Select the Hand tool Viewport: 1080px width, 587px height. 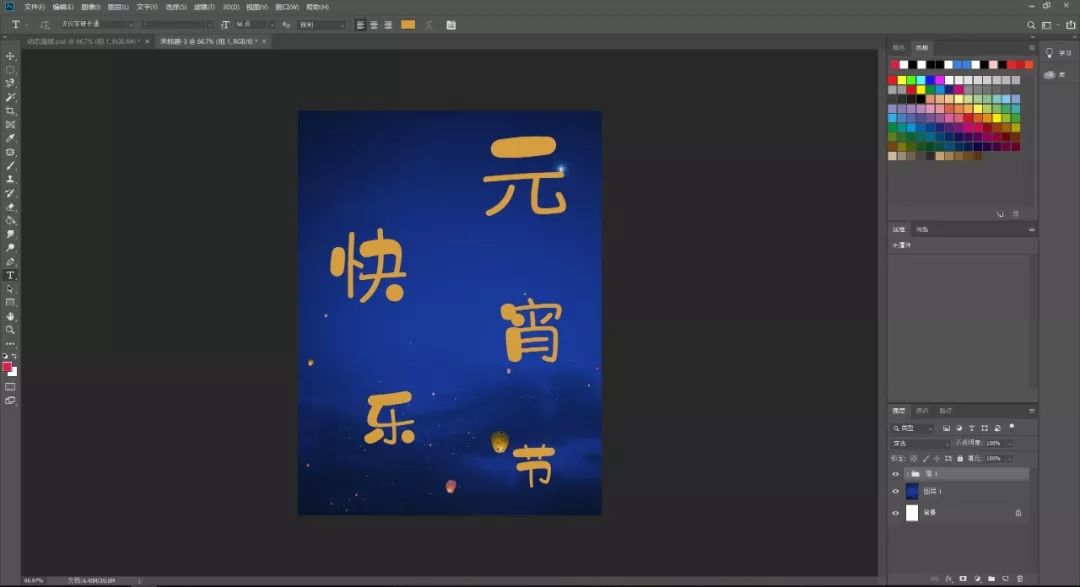point(11,316)
